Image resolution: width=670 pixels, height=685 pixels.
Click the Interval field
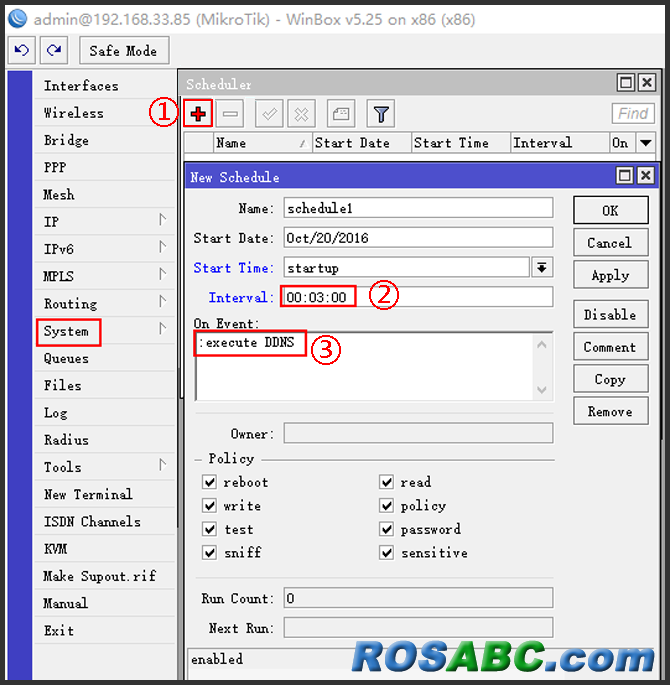(x=418, y=297)
